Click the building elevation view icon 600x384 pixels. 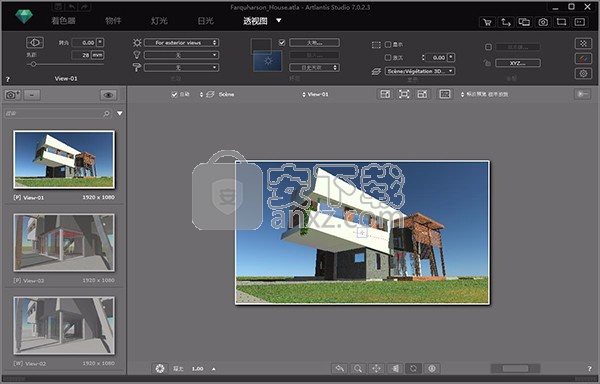[395, 368]
